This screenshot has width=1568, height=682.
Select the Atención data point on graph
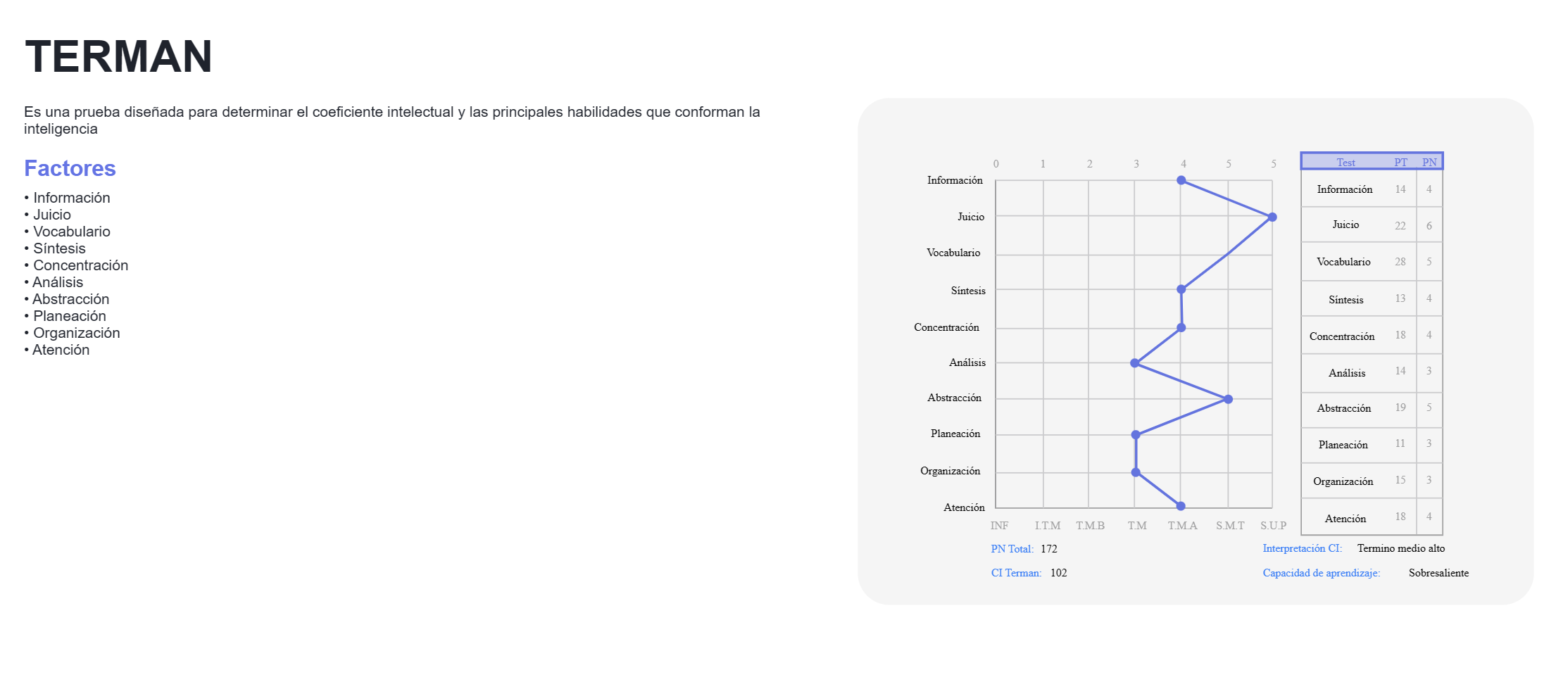click(x=1181, y=506)
